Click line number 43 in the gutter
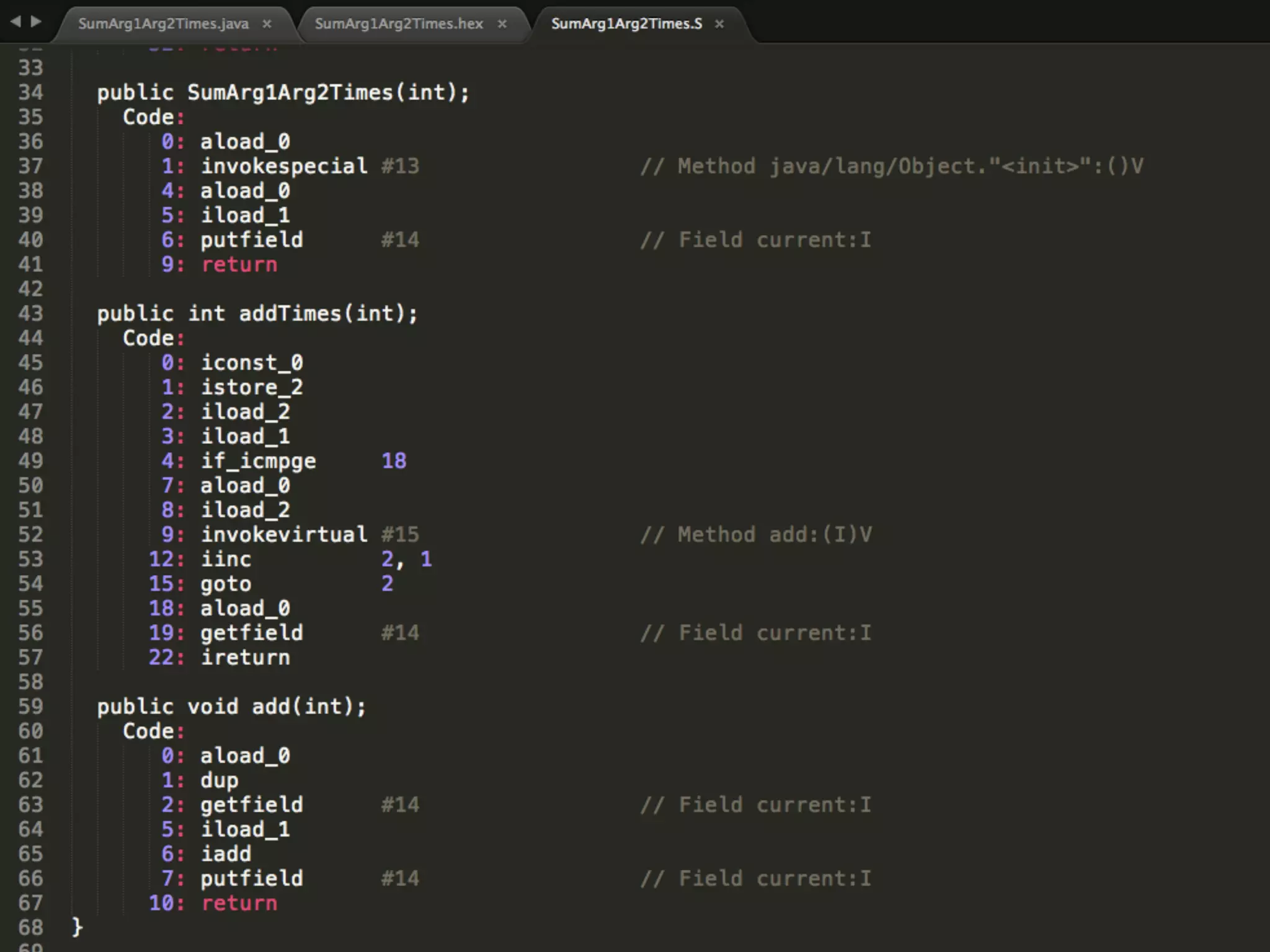1270x952 pixels. tap(30, 313)
